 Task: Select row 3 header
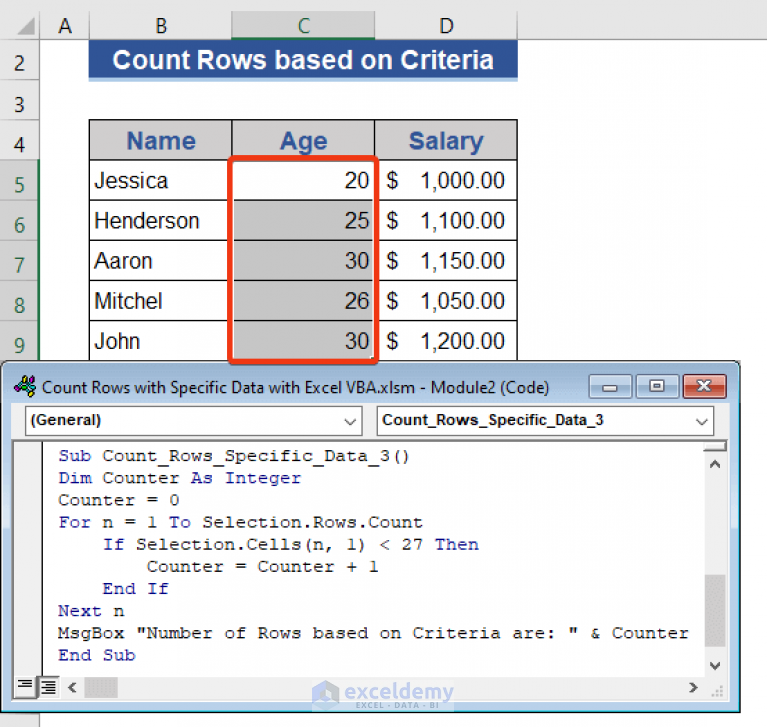pyautogui.click(x=20, y=100)
